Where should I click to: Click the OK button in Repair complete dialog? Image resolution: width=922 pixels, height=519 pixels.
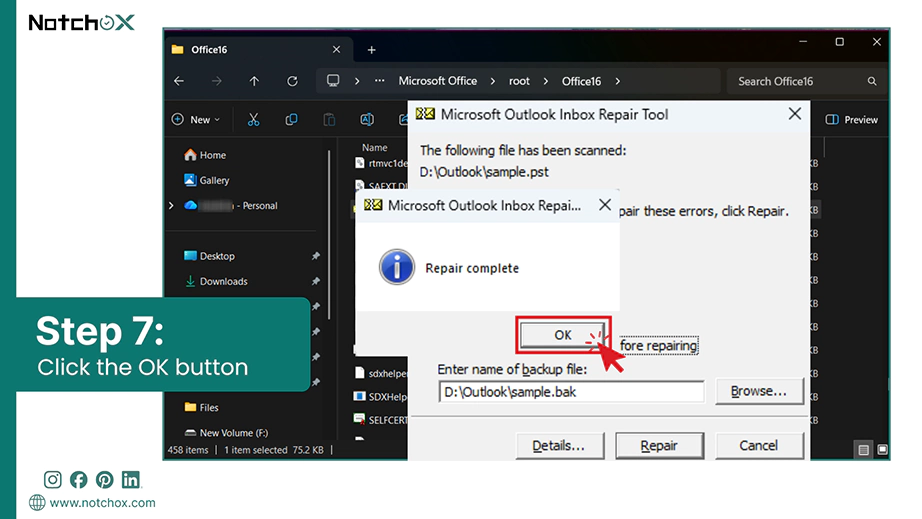click(x=563, y=335)
